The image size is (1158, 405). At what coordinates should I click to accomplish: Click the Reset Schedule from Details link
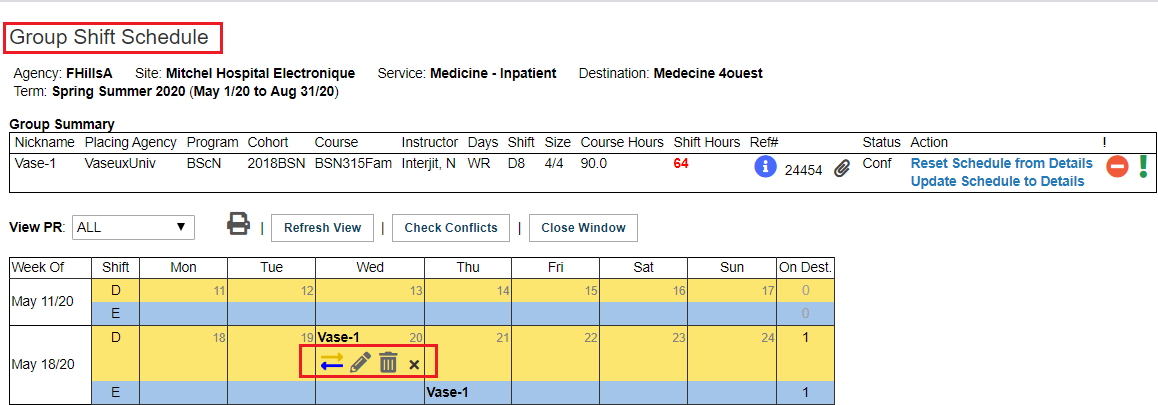click(x=1001, y=163)
